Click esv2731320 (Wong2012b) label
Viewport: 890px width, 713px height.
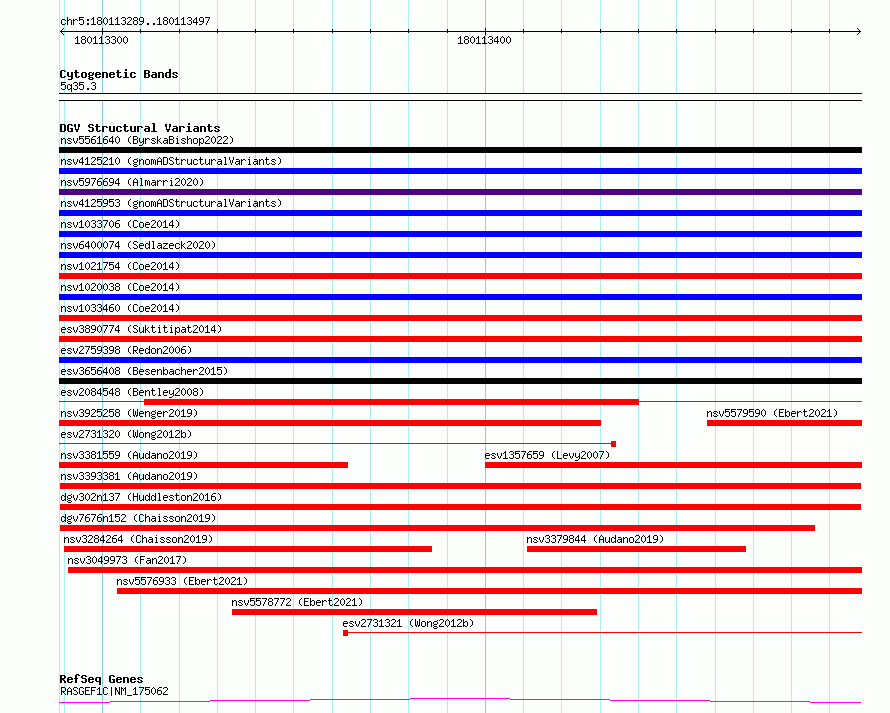point(126,434)
